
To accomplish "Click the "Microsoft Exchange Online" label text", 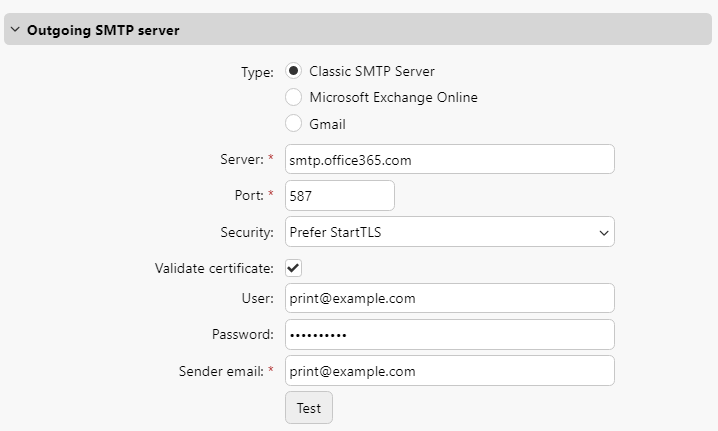I will (393, 97).
